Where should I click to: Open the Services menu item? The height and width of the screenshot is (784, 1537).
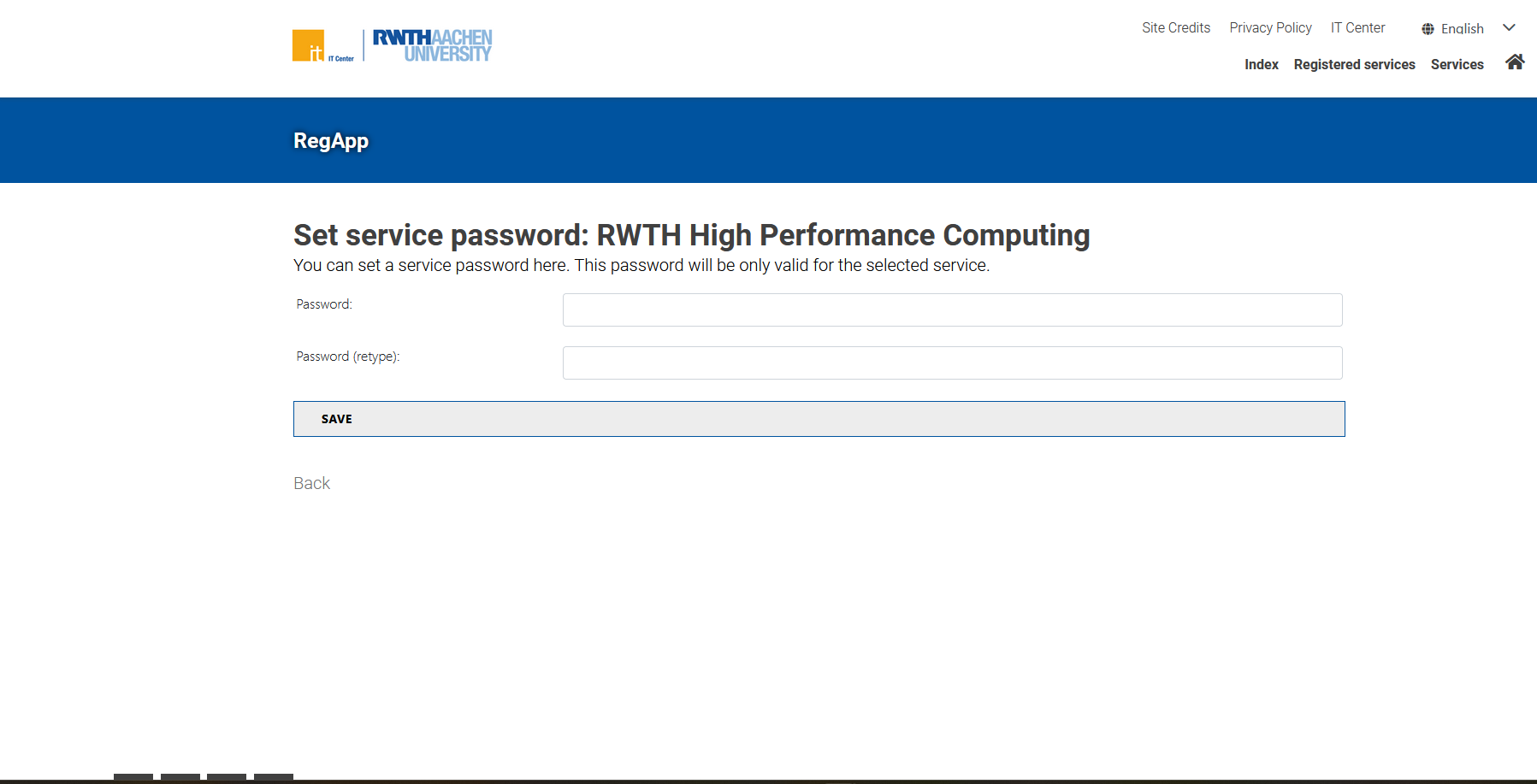pos(1457,65)
